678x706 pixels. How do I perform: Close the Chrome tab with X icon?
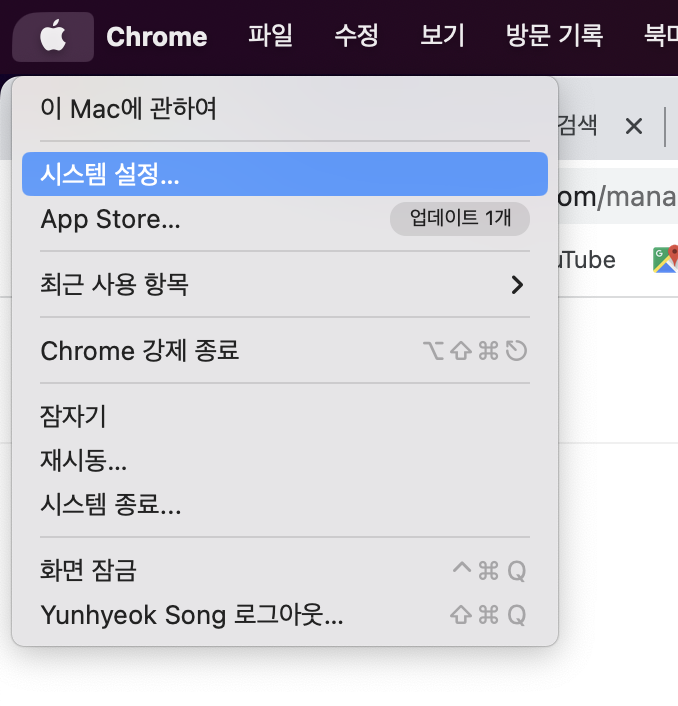coord(634,126)
